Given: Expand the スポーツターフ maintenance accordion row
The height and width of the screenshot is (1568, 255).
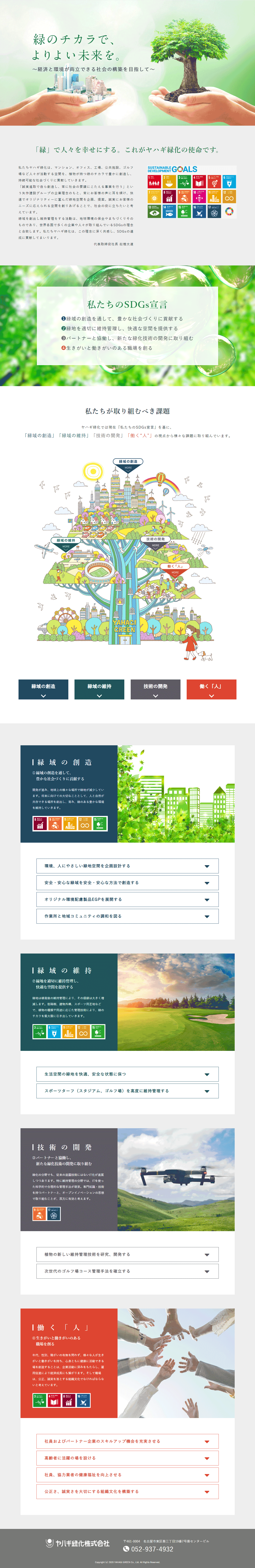Looking at the screenshot, I should point(127,1091).
